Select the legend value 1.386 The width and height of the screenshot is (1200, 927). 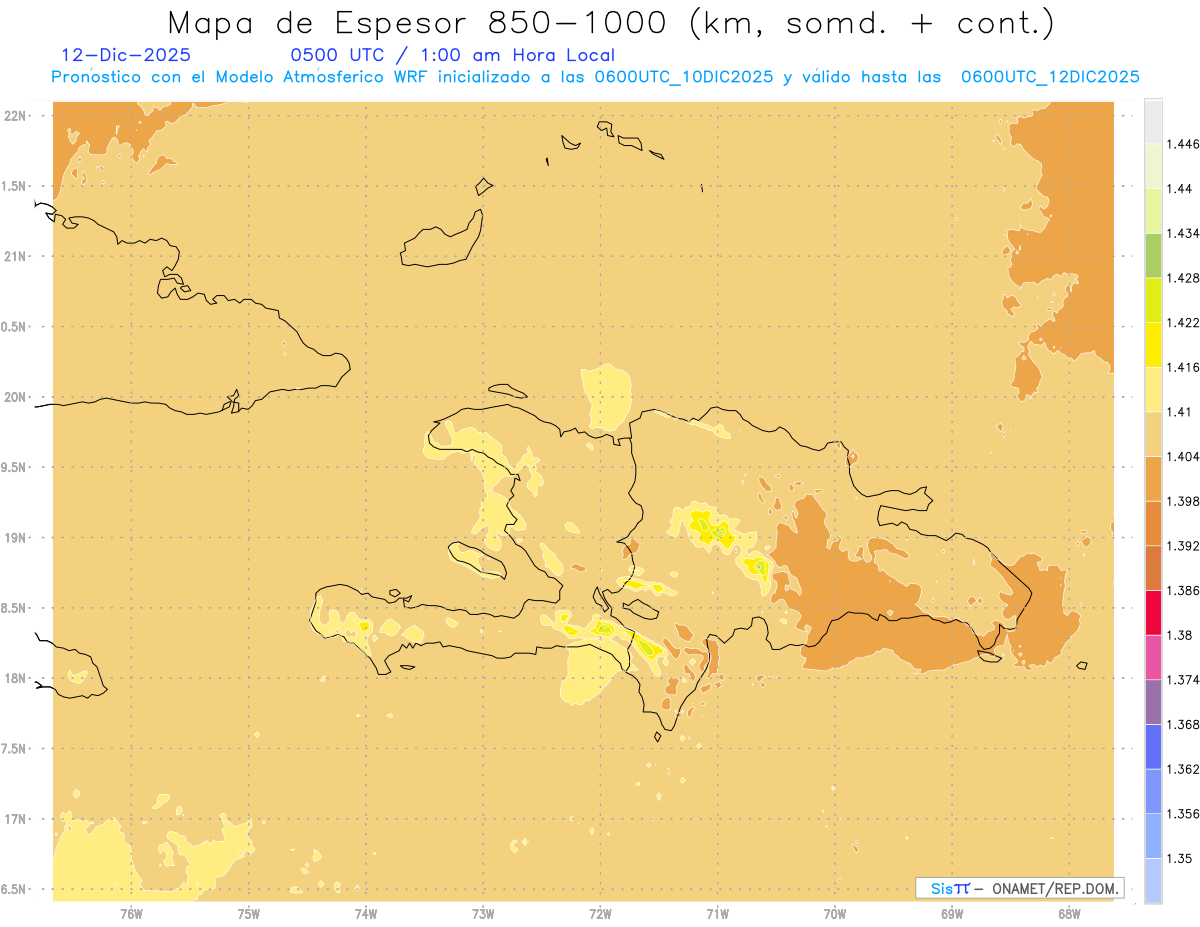click(x=1184, y=591)
